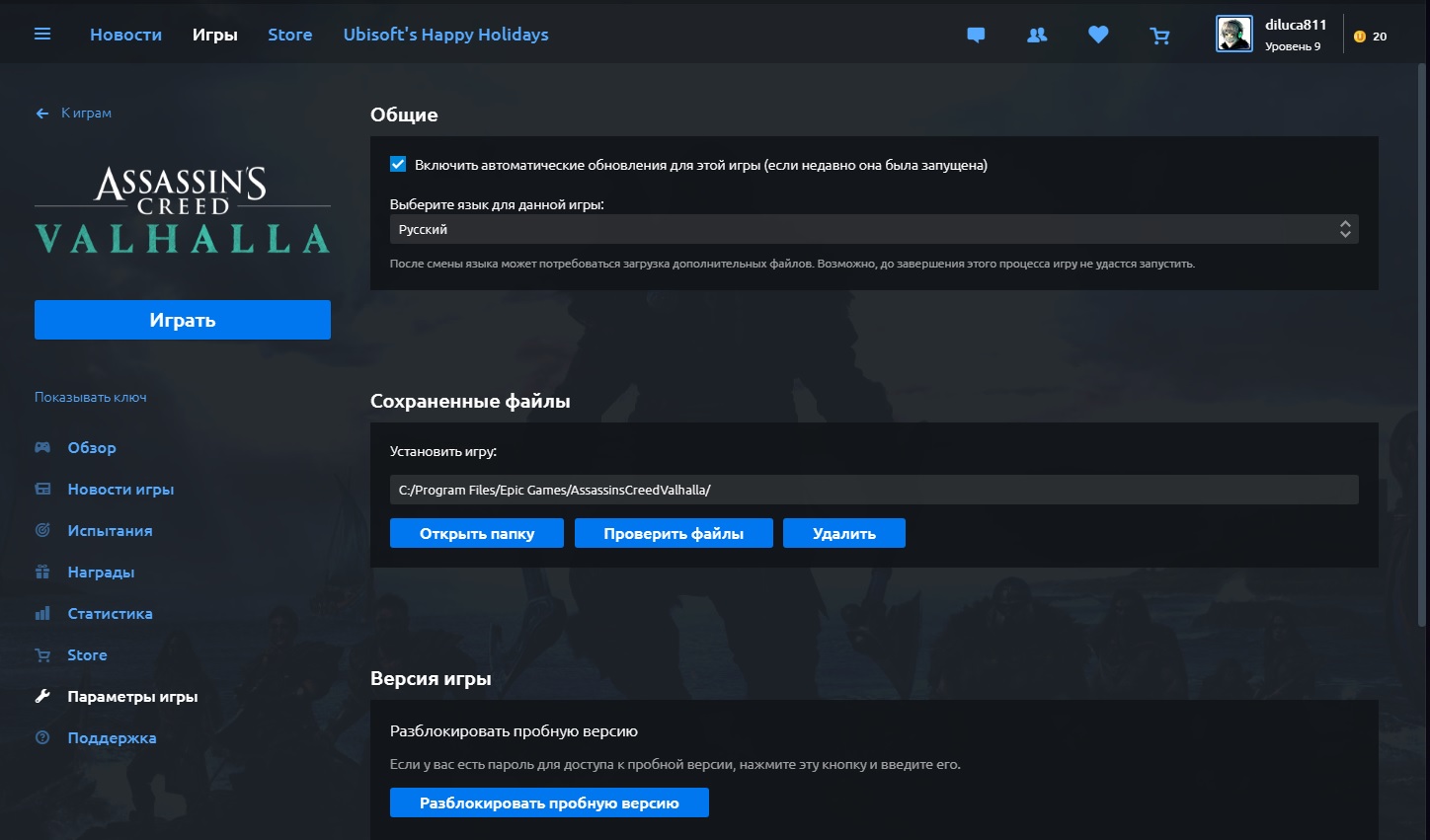Open the friends list icon

(x=1037, y=35)
